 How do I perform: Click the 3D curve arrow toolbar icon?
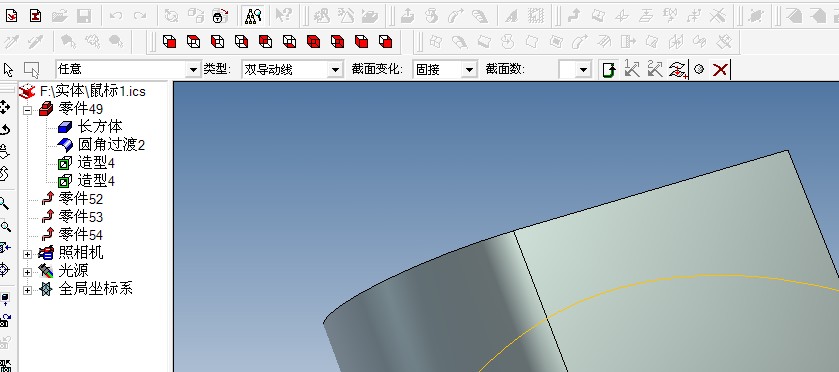(574, 17)
